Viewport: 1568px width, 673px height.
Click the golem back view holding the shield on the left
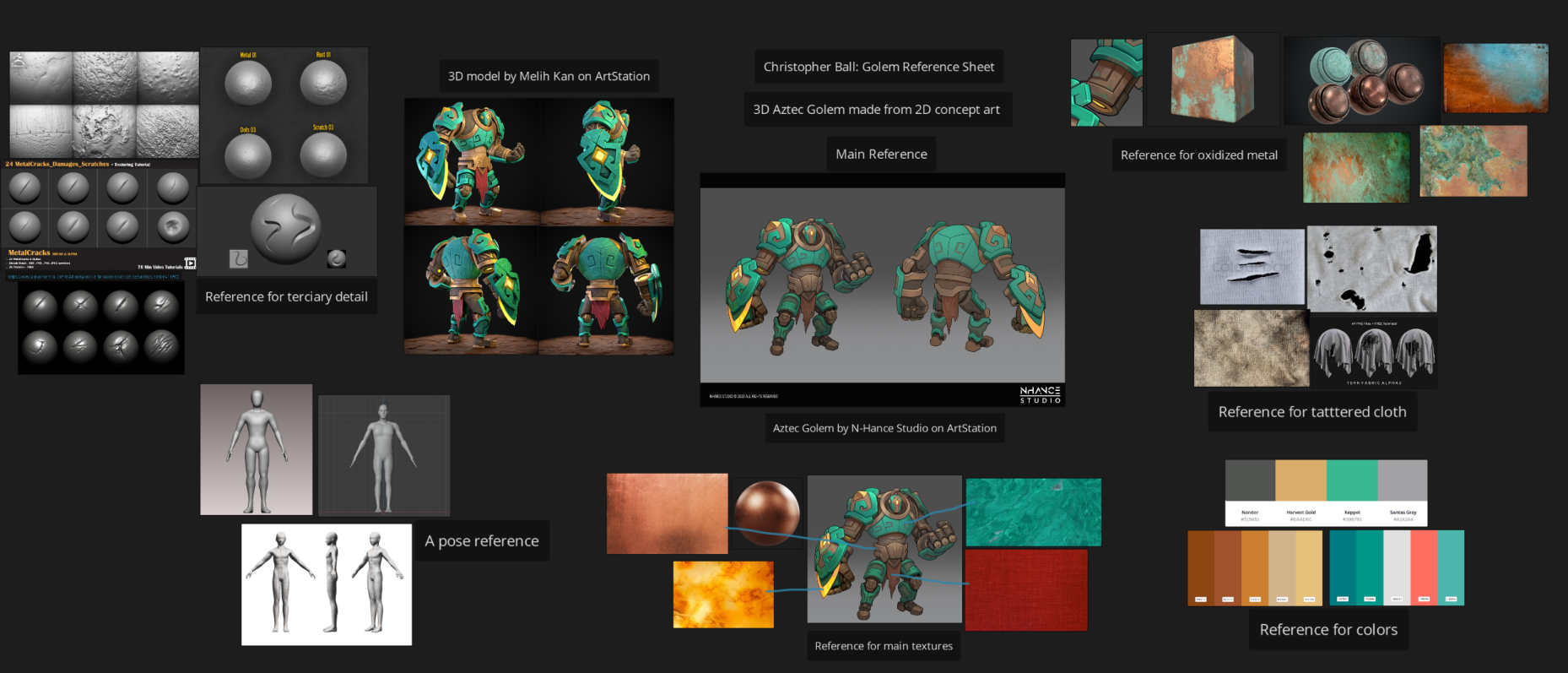tap(607, 290)
